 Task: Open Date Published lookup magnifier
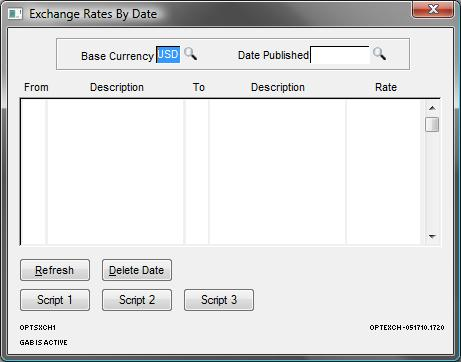coord(379,54)
